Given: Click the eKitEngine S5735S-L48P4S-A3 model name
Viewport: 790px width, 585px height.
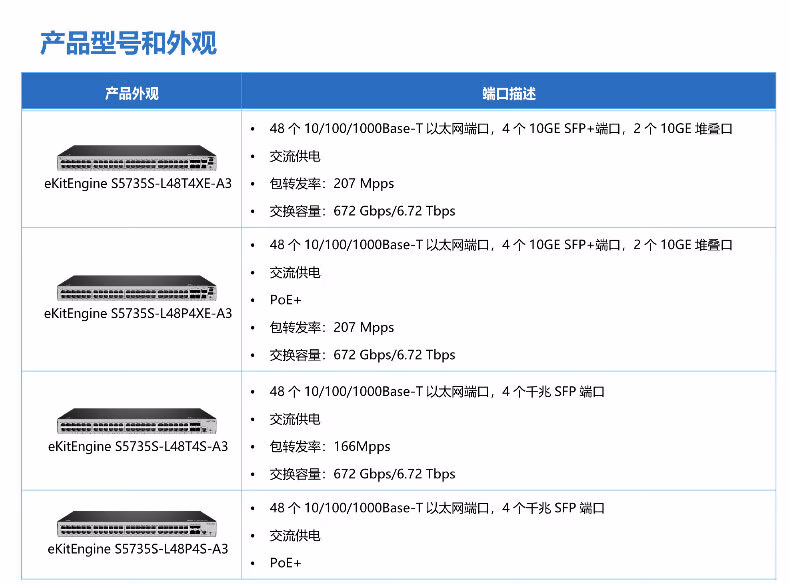Looking at the screenshot, I should (137, 549).
